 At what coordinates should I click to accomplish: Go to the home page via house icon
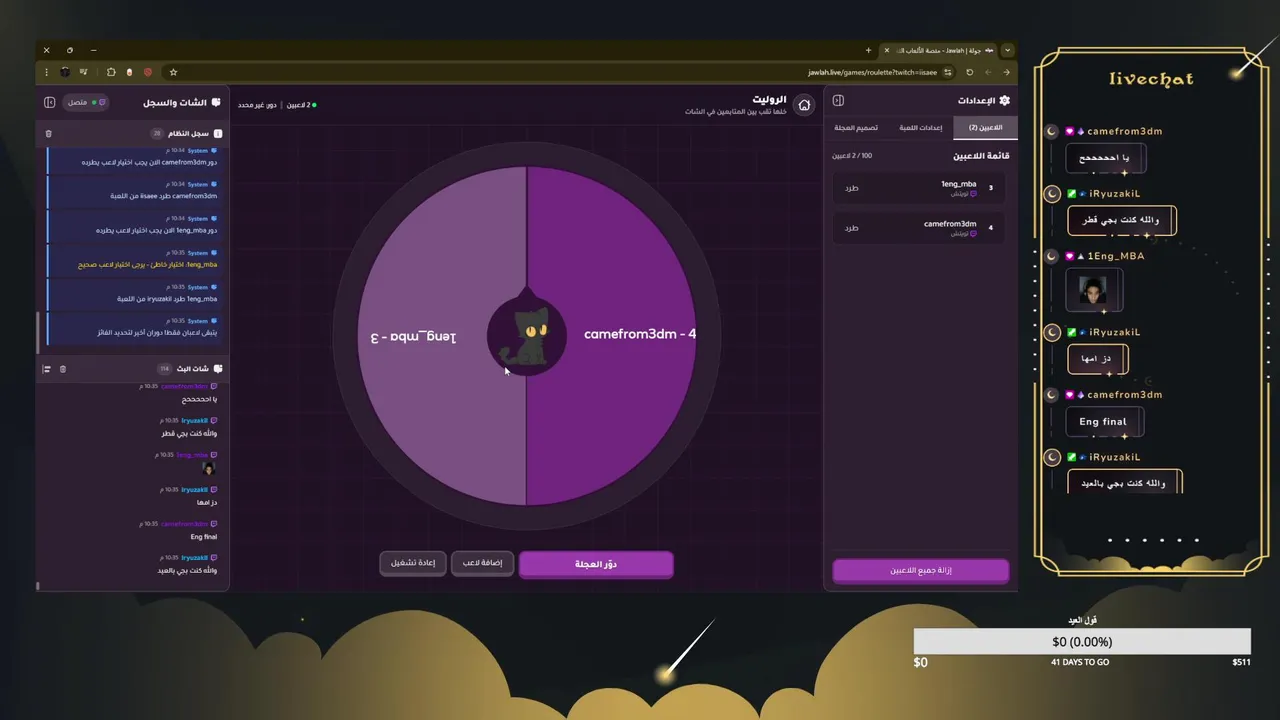[x=804, y=104]
